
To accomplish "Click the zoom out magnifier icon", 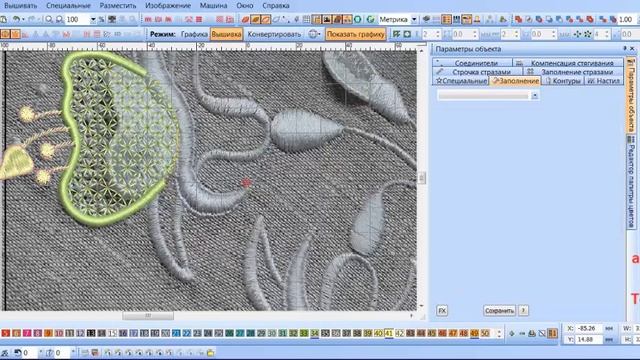I will [60, 19].
